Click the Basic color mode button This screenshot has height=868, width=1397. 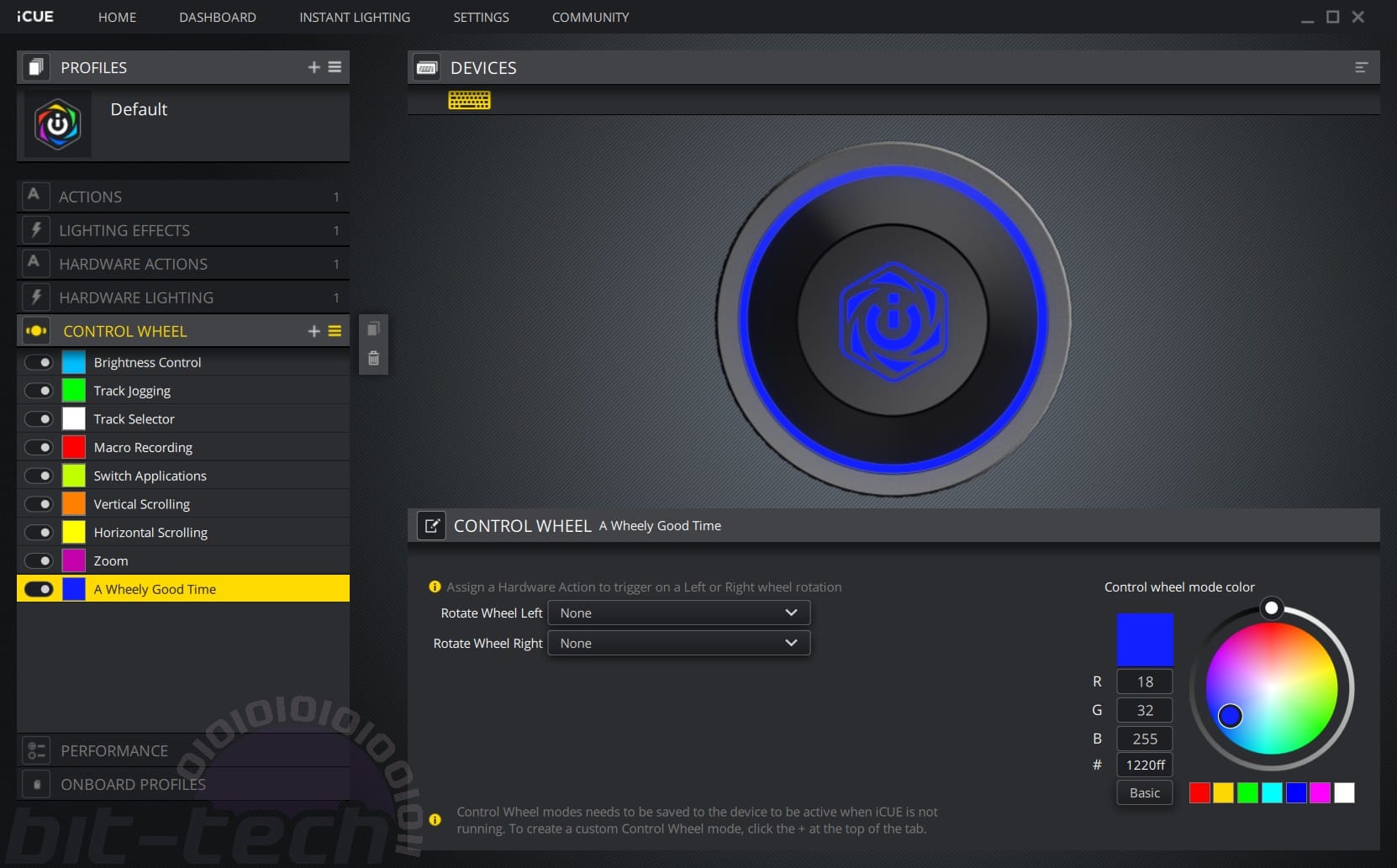(x=1144, y=792)
